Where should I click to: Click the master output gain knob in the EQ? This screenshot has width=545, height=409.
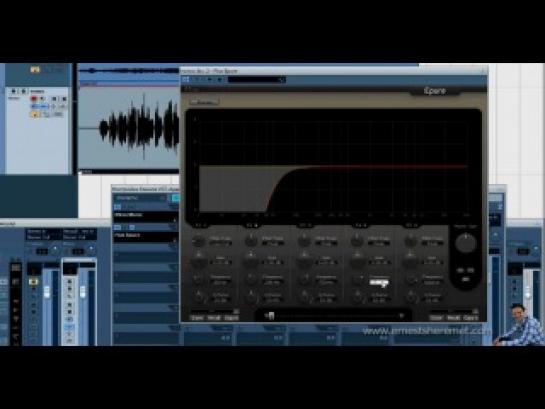pos(465,243)
